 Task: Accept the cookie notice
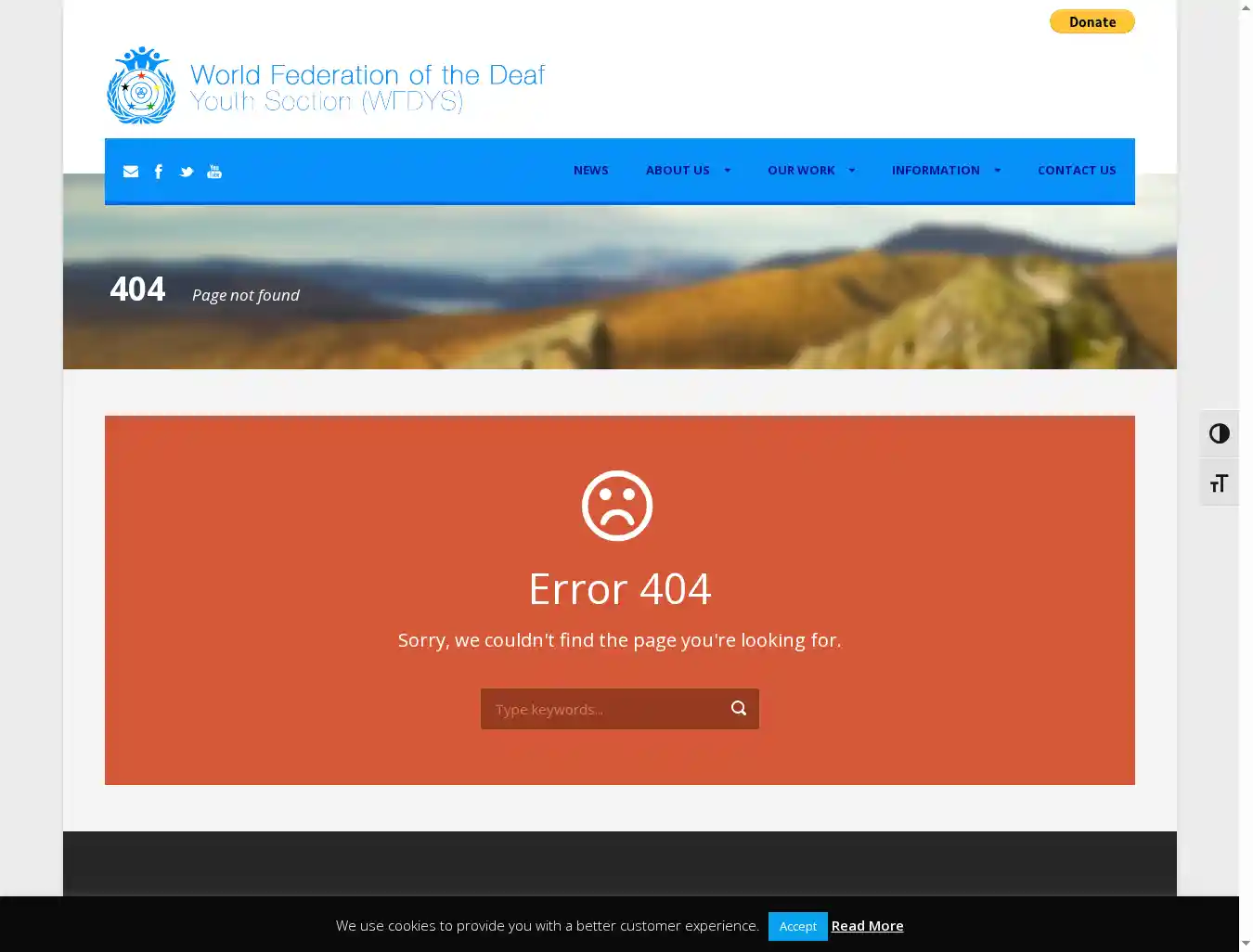pyautogui.click(x=797, y=926)
